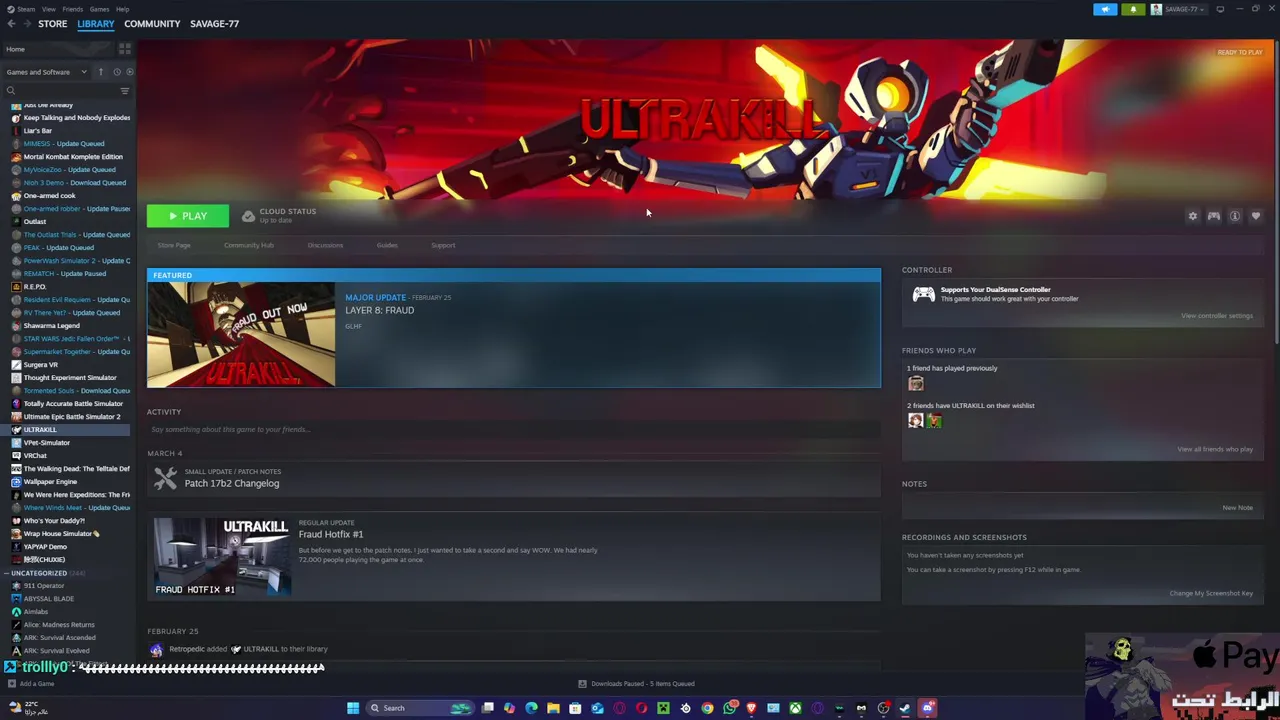
Task: Go to the STORE tab
Action: coord(52,24)
